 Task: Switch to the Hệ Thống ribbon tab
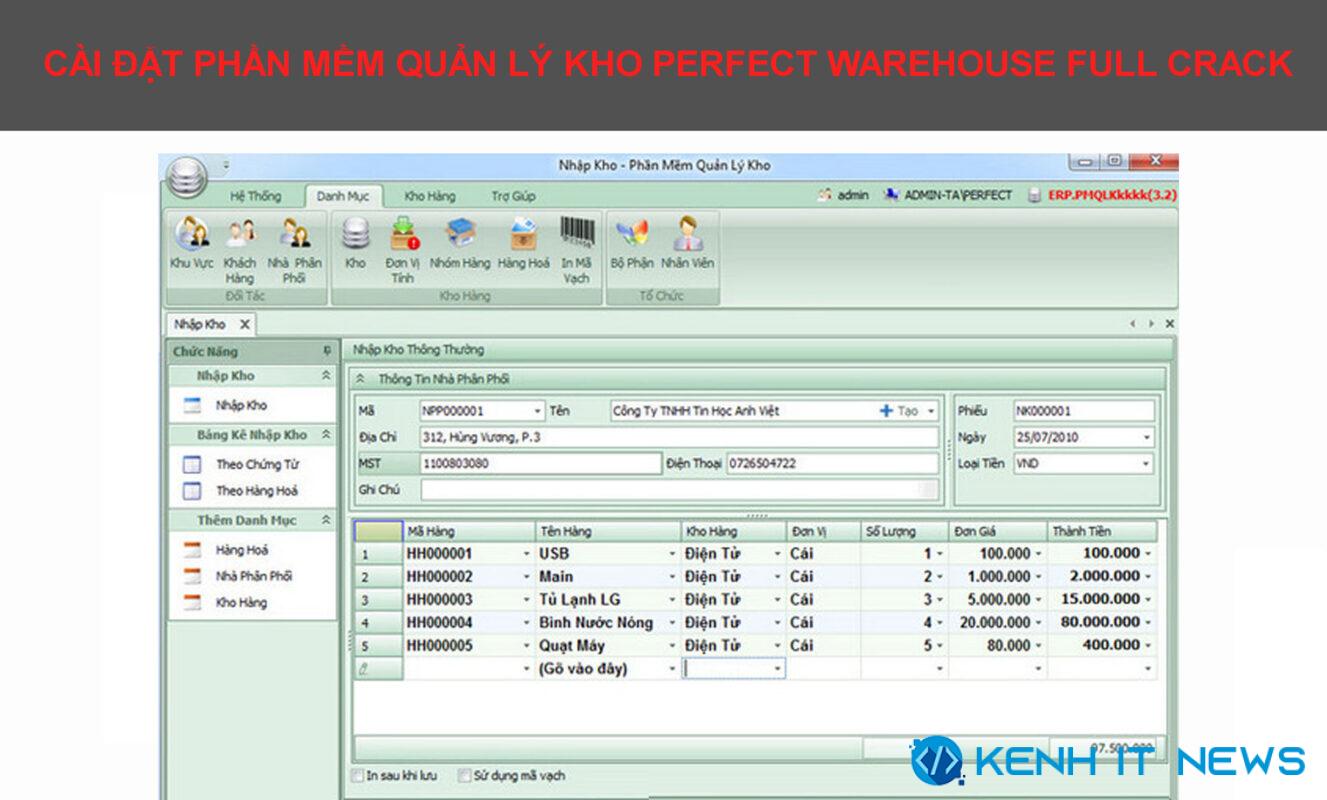[x=256, y=196]
